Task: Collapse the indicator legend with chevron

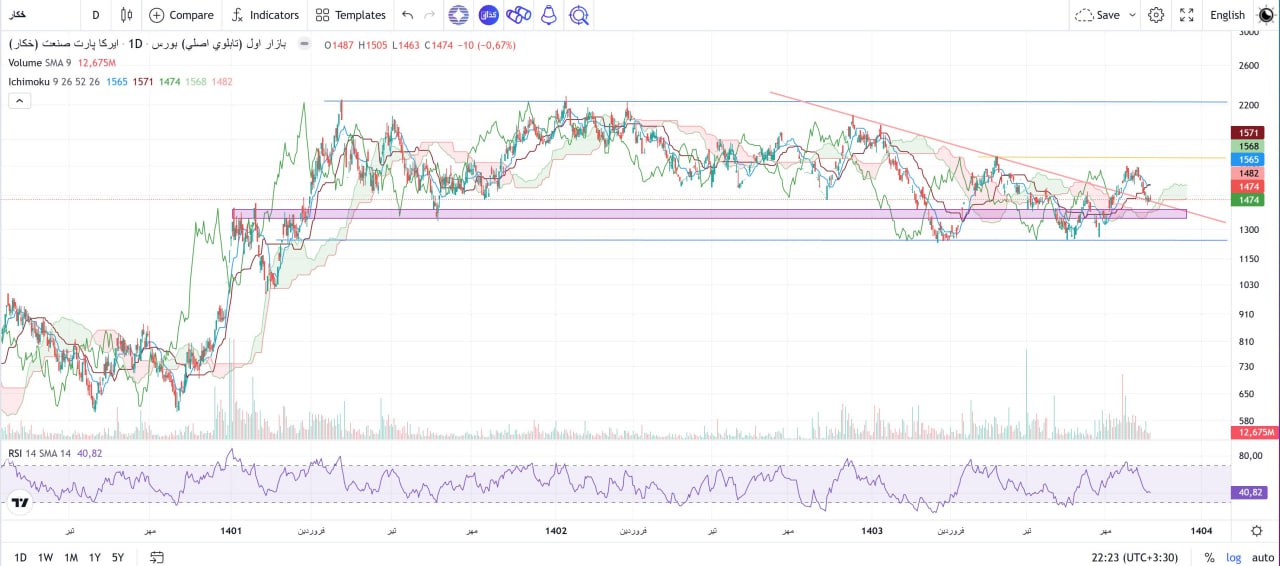Action: [19, 100]
